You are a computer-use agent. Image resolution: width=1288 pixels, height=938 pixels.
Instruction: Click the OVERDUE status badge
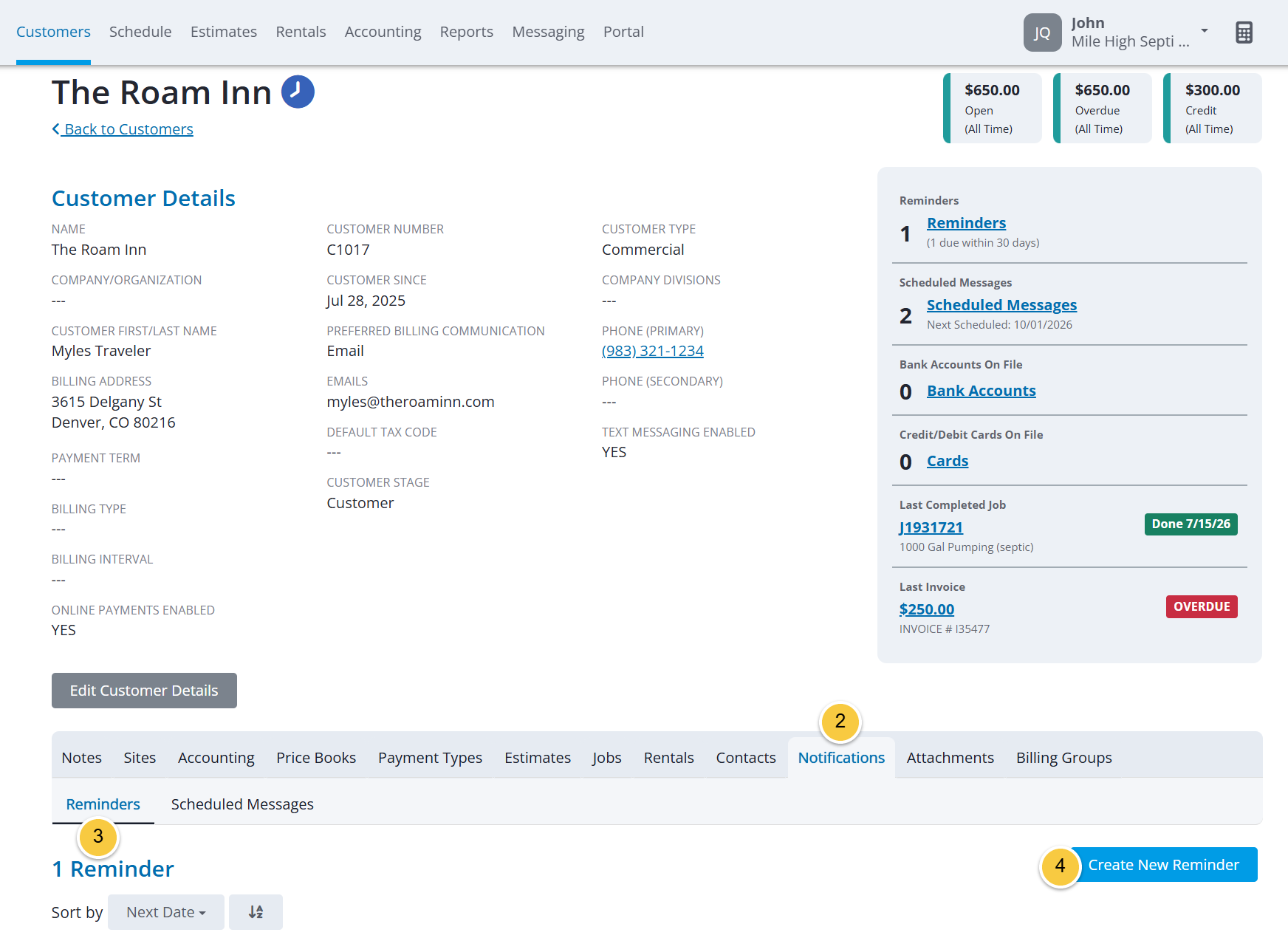point(1202,606)
